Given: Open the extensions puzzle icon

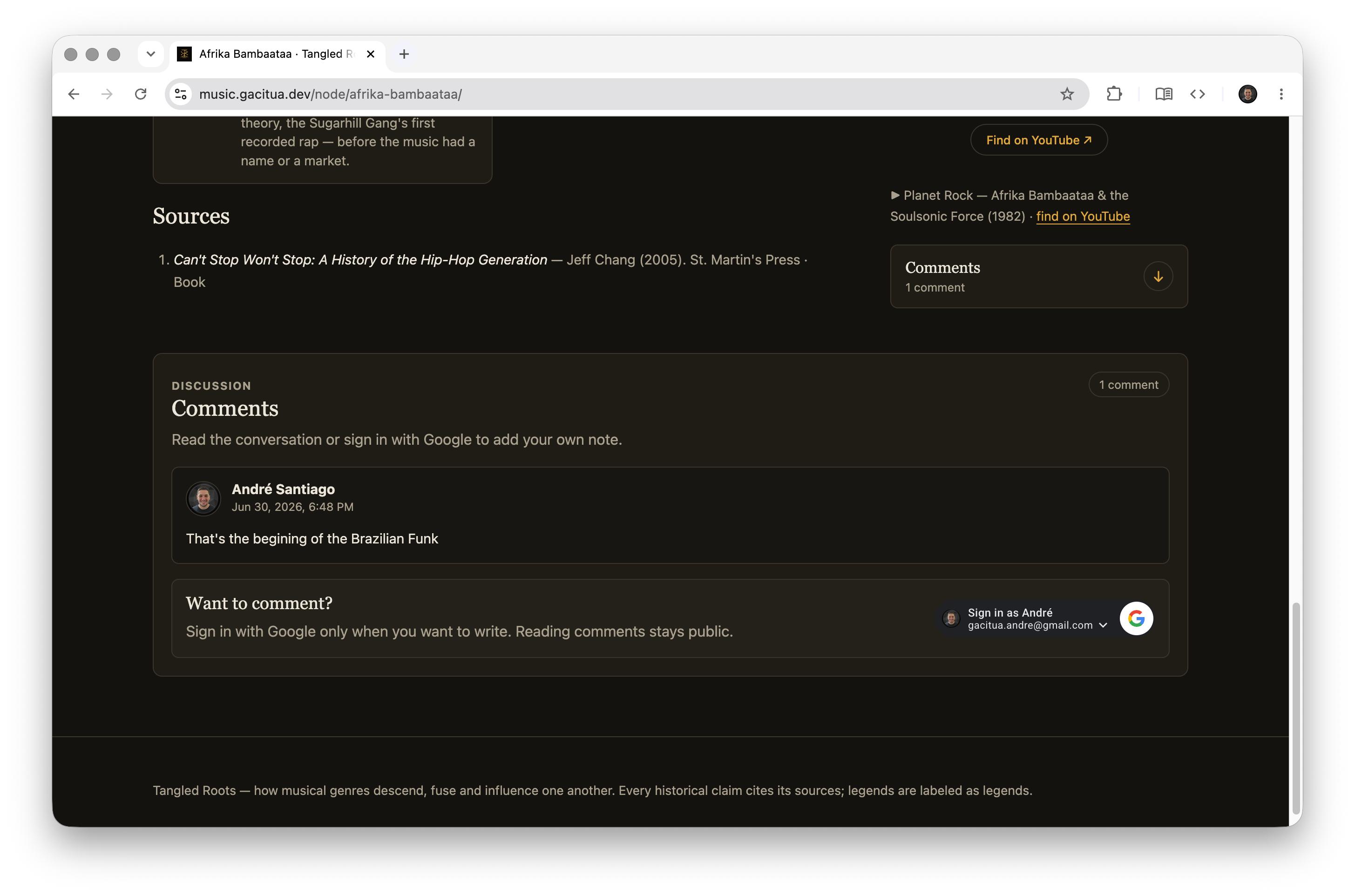Looking at the screenshot, I should (x=1114, y=94).
